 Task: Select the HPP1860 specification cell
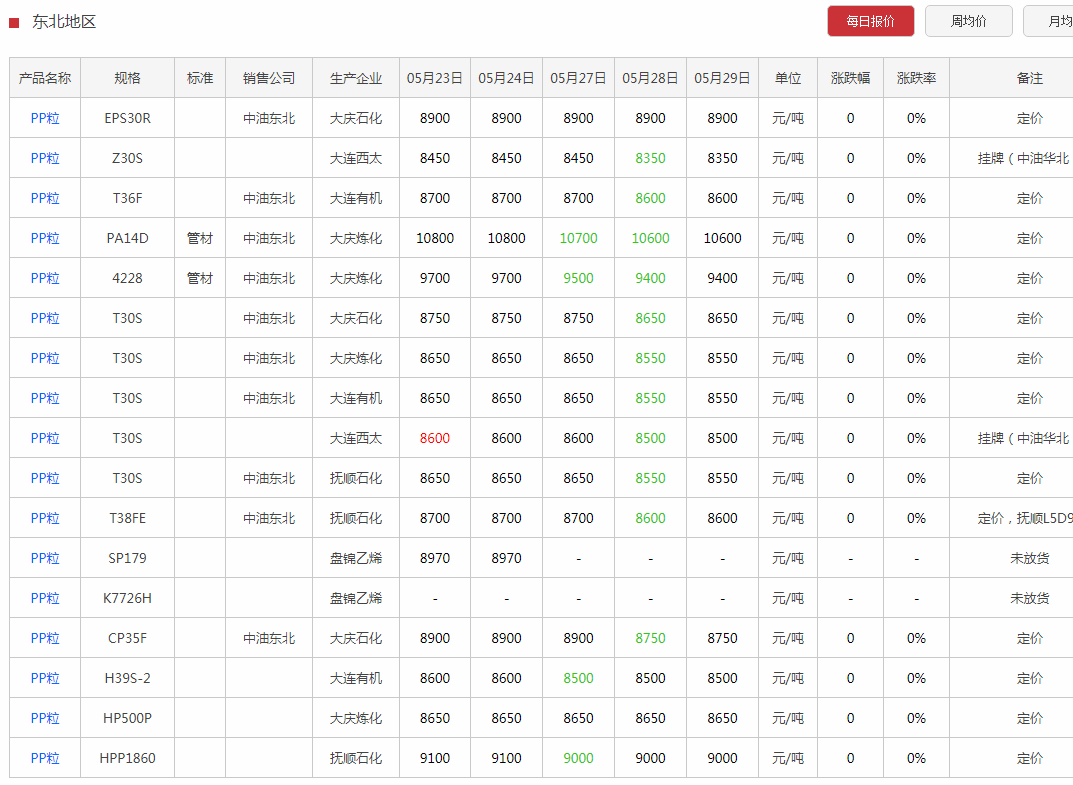[x=127, y=758]
